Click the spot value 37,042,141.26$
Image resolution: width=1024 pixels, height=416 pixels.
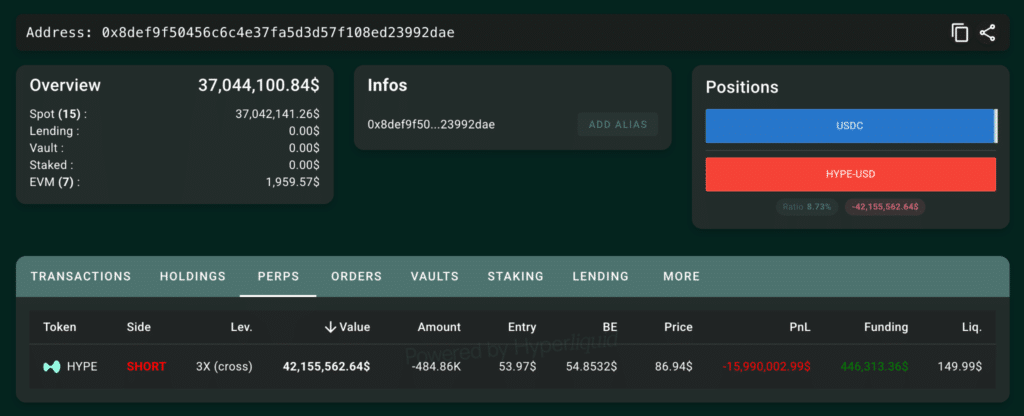278,114
